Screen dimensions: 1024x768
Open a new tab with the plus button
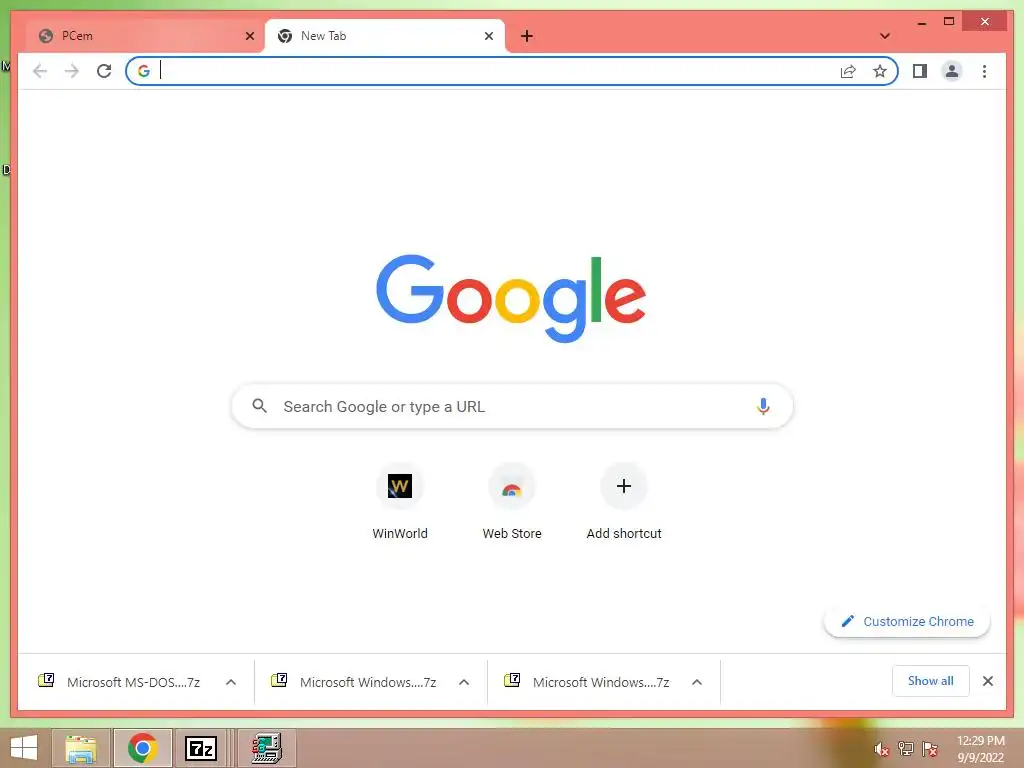(527, 36)
